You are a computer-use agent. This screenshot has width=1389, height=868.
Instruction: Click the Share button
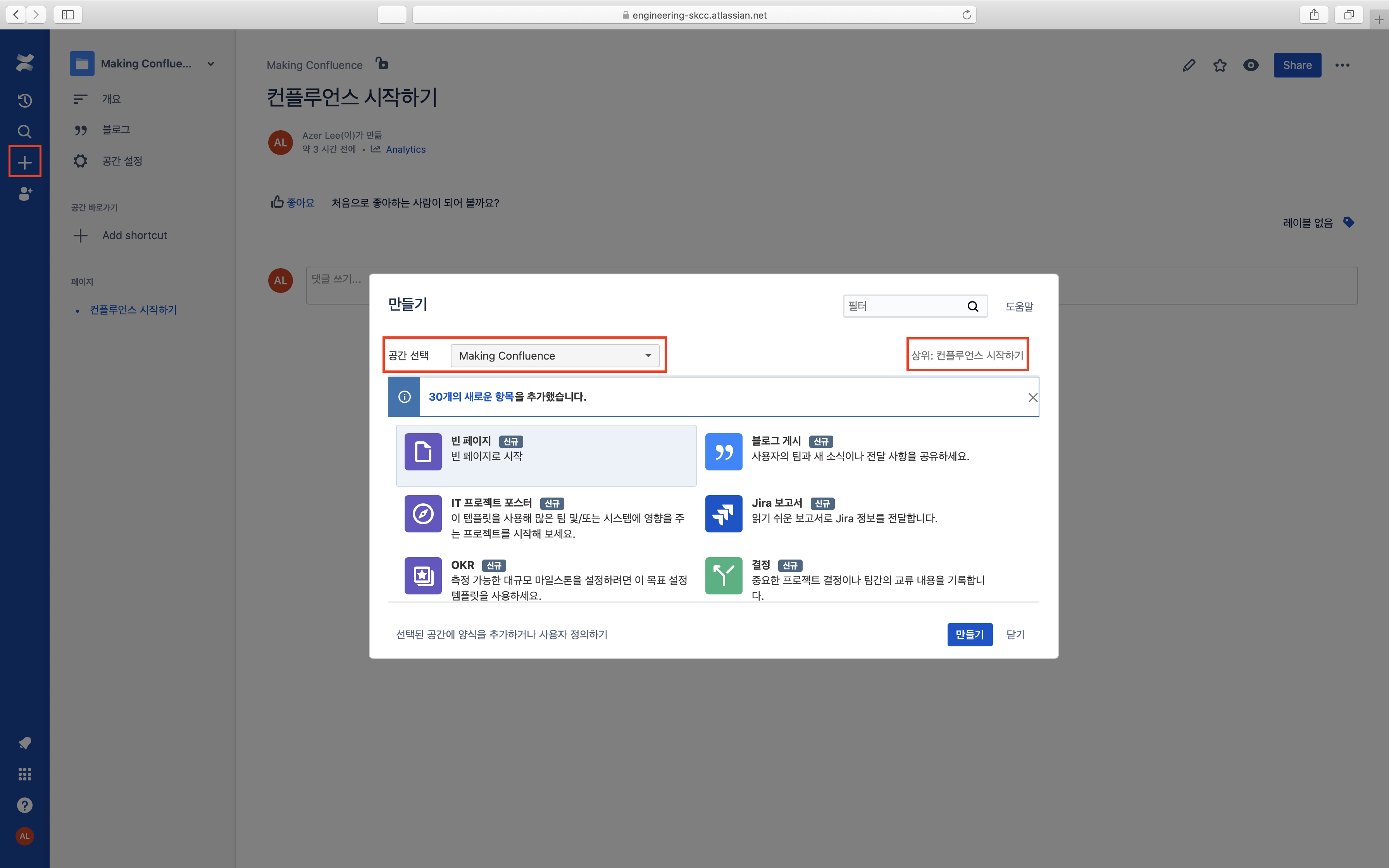click(x=1297, y=65)
